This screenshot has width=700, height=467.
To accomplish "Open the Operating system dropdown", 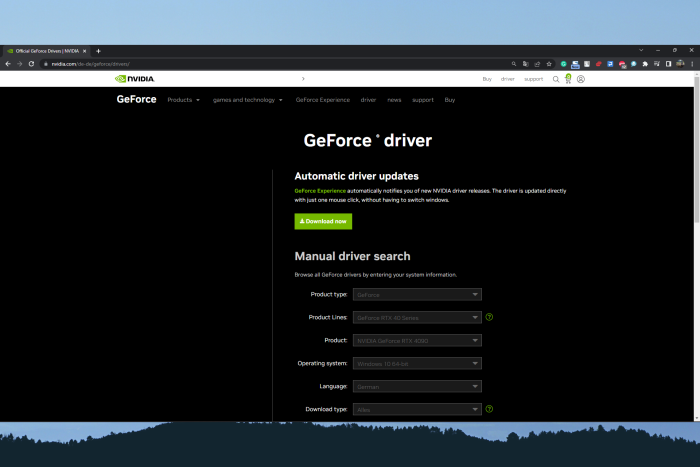I will point(417,363).
